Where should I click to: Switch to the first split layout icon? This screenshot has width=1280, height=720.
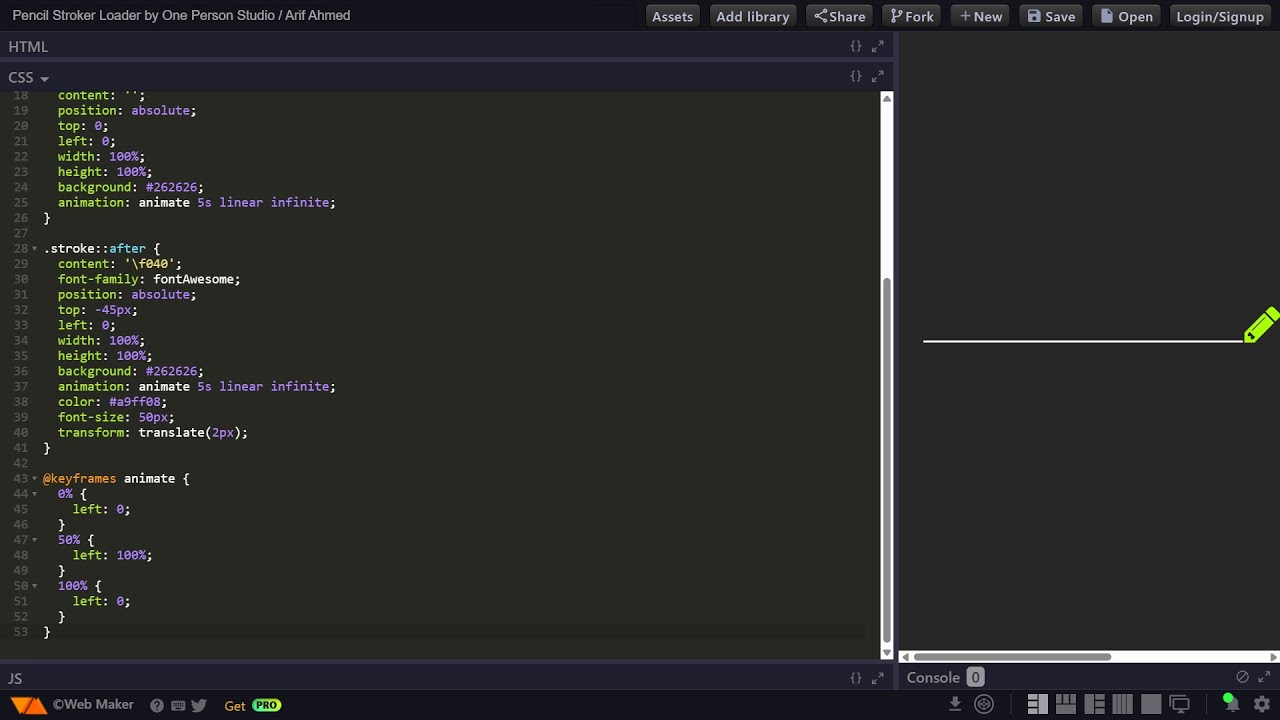1037,704
